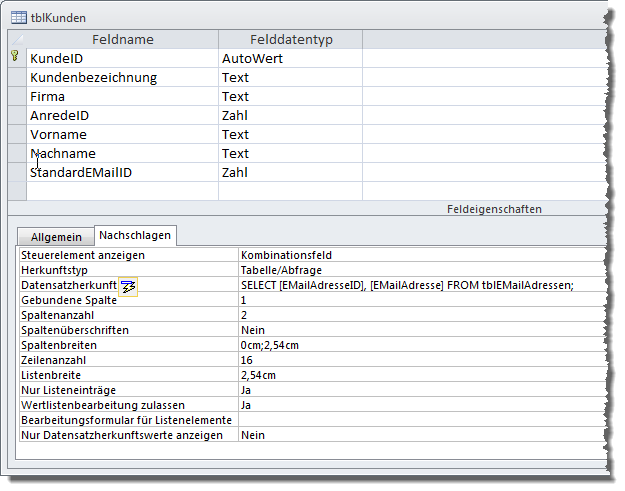Open the property update options smart tag
Viewport: 625px width, 491px height.
pos(127,286)
